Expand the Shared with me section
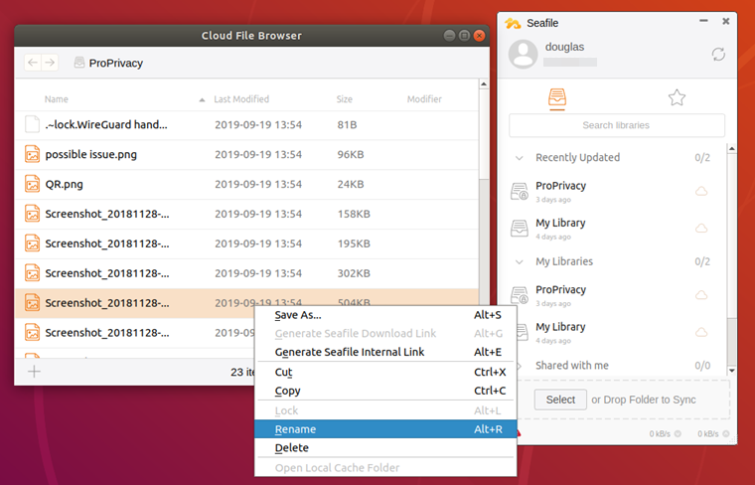This screenshot has height=485, width=755. click(519, 366)
